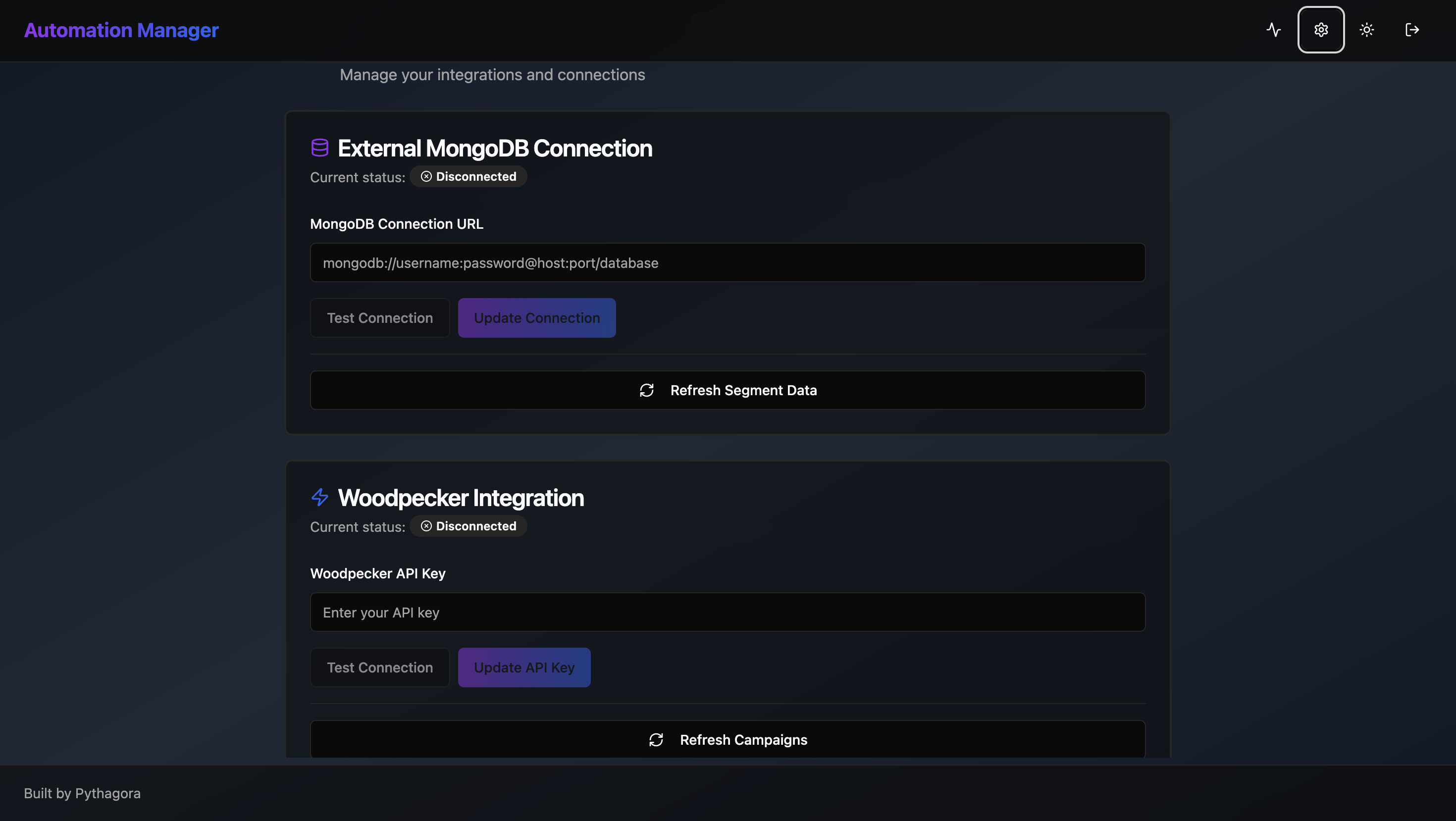Click the activity pulse icon in the header
The image size is (1456, 821).
coord(1274,30)
